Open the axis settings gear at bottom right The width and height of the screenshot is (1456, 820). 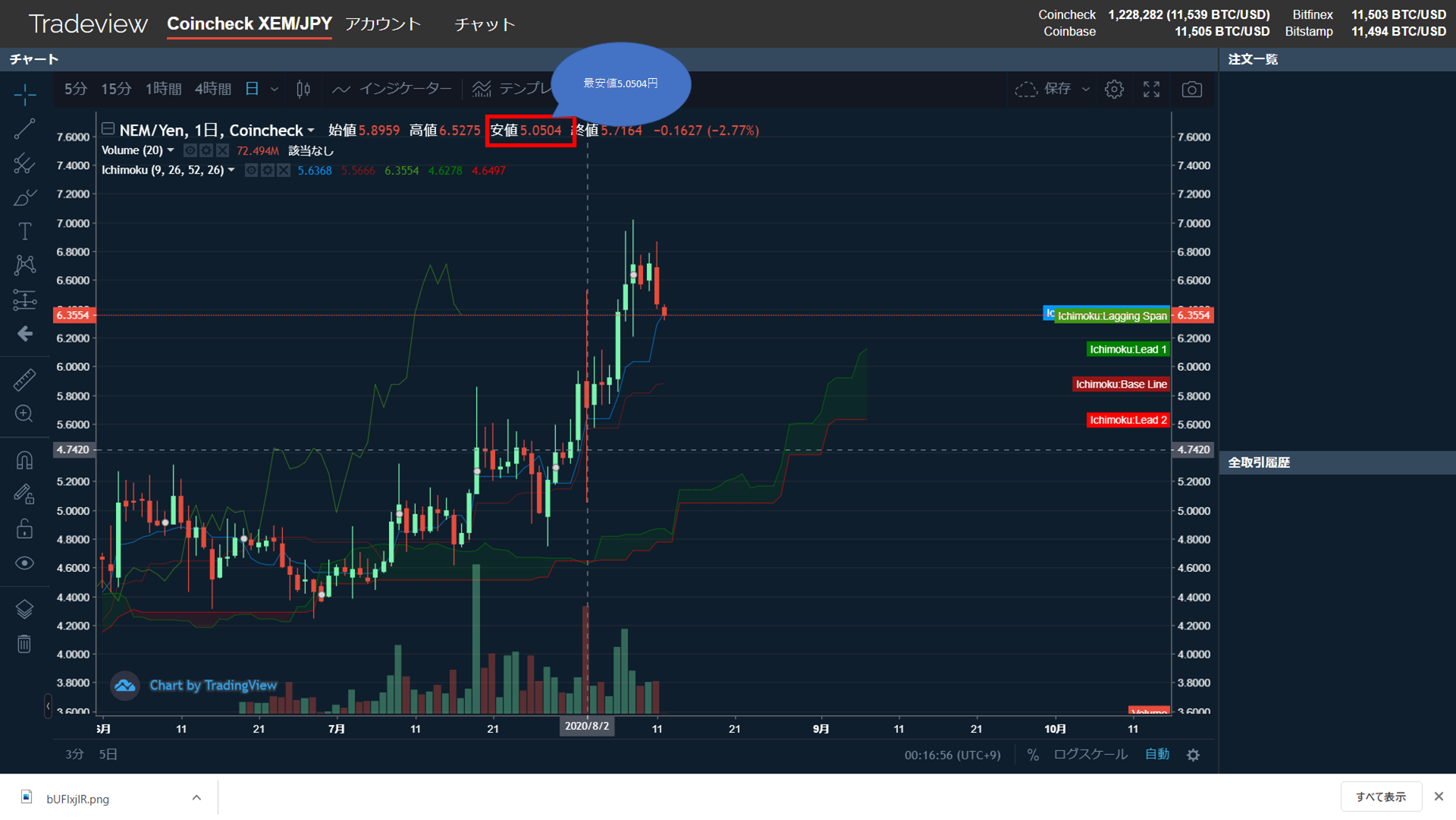coord(1193,756)
